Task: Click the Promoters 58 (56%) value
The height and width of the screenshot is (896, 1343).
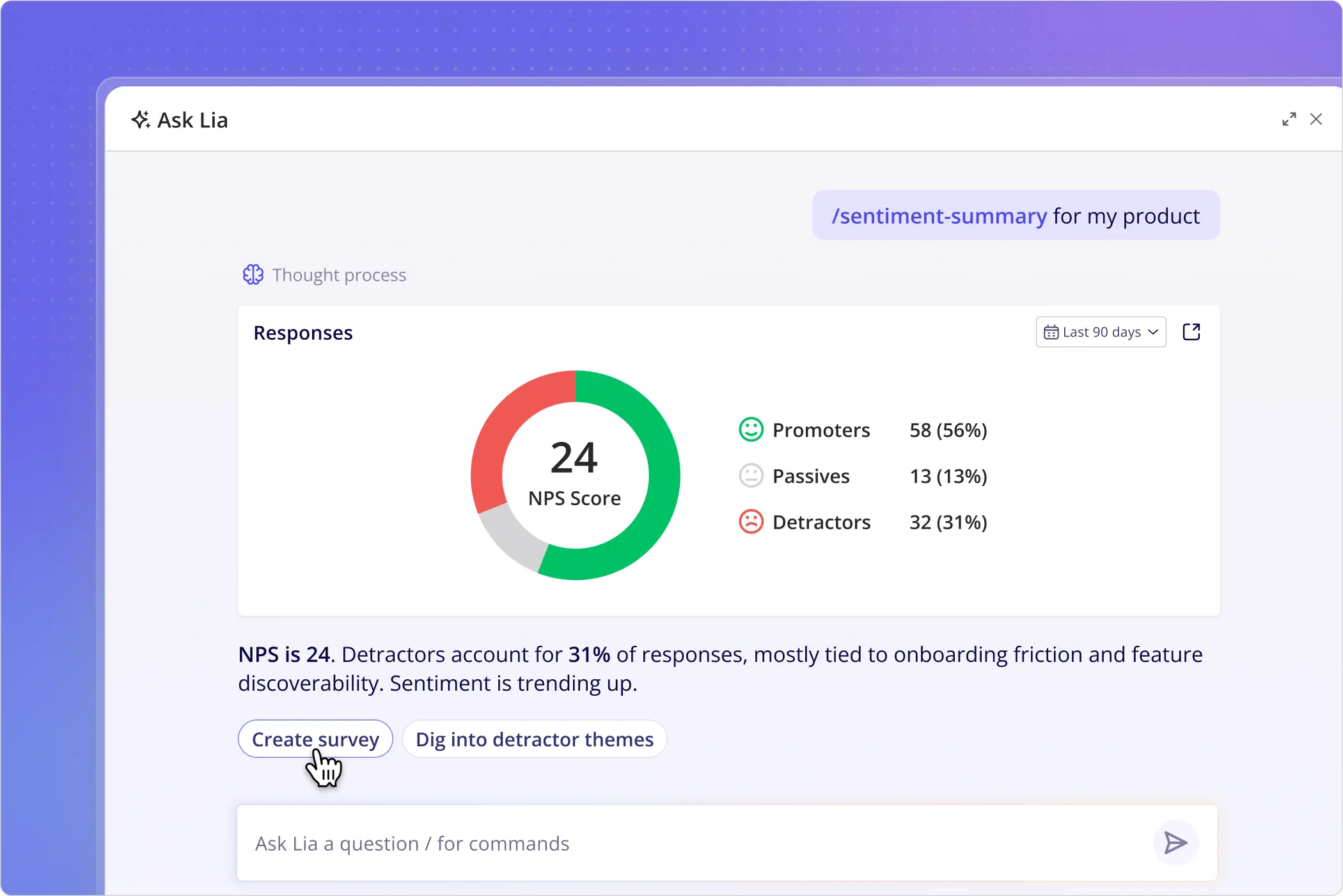Action: 948,430
